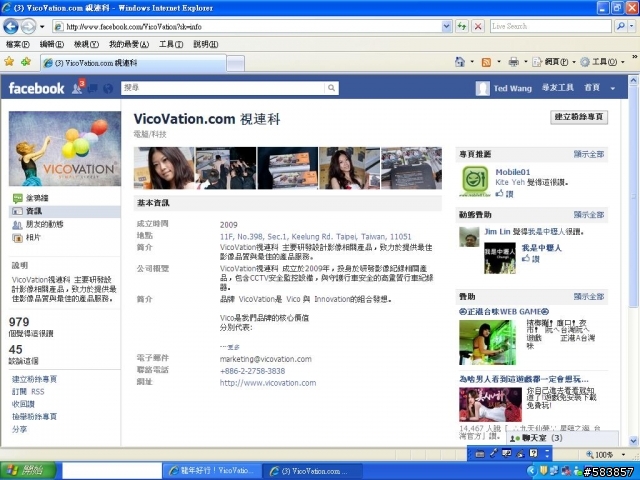Open the 我的最愛(A) Favorites menu

point(129,44)
